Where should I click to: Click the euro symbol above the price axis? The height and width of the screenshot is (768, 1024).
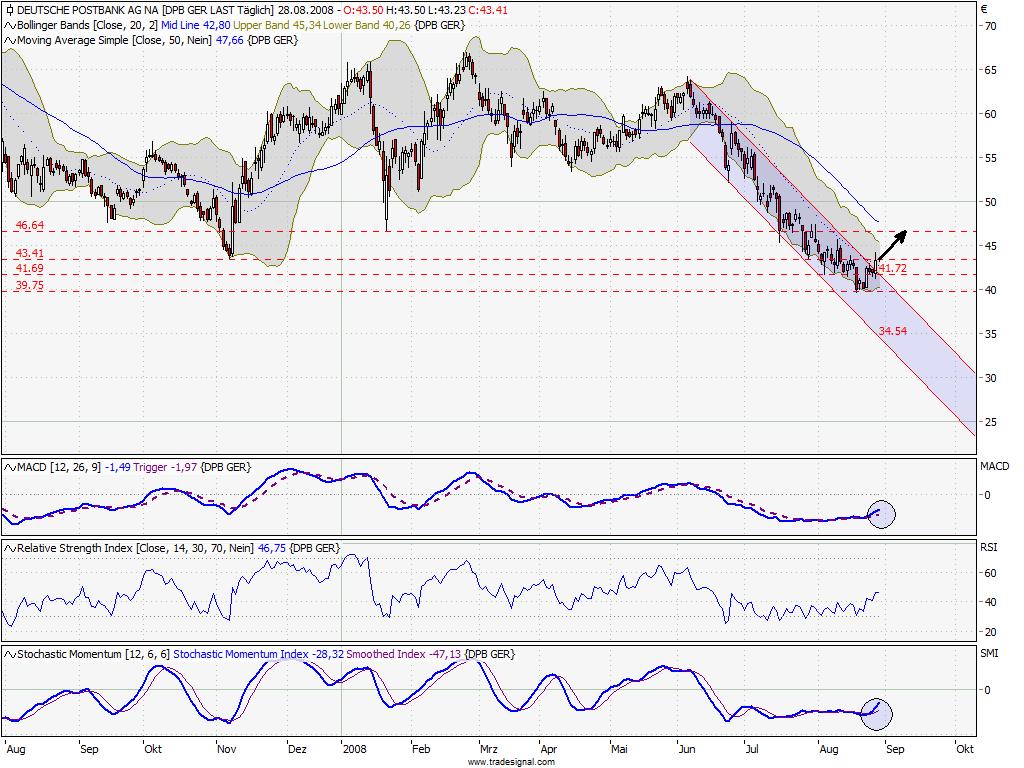984,9
